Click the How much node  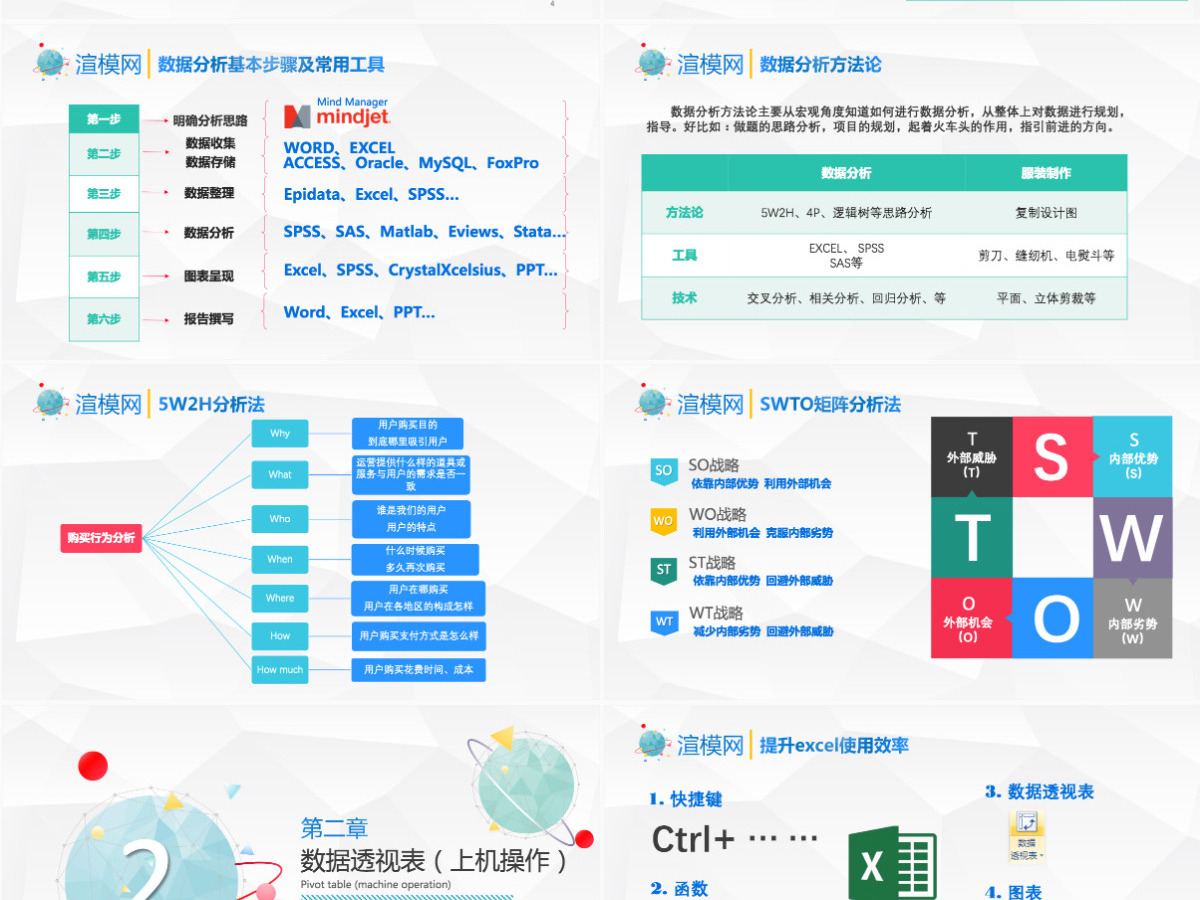[x=280, y=669]
